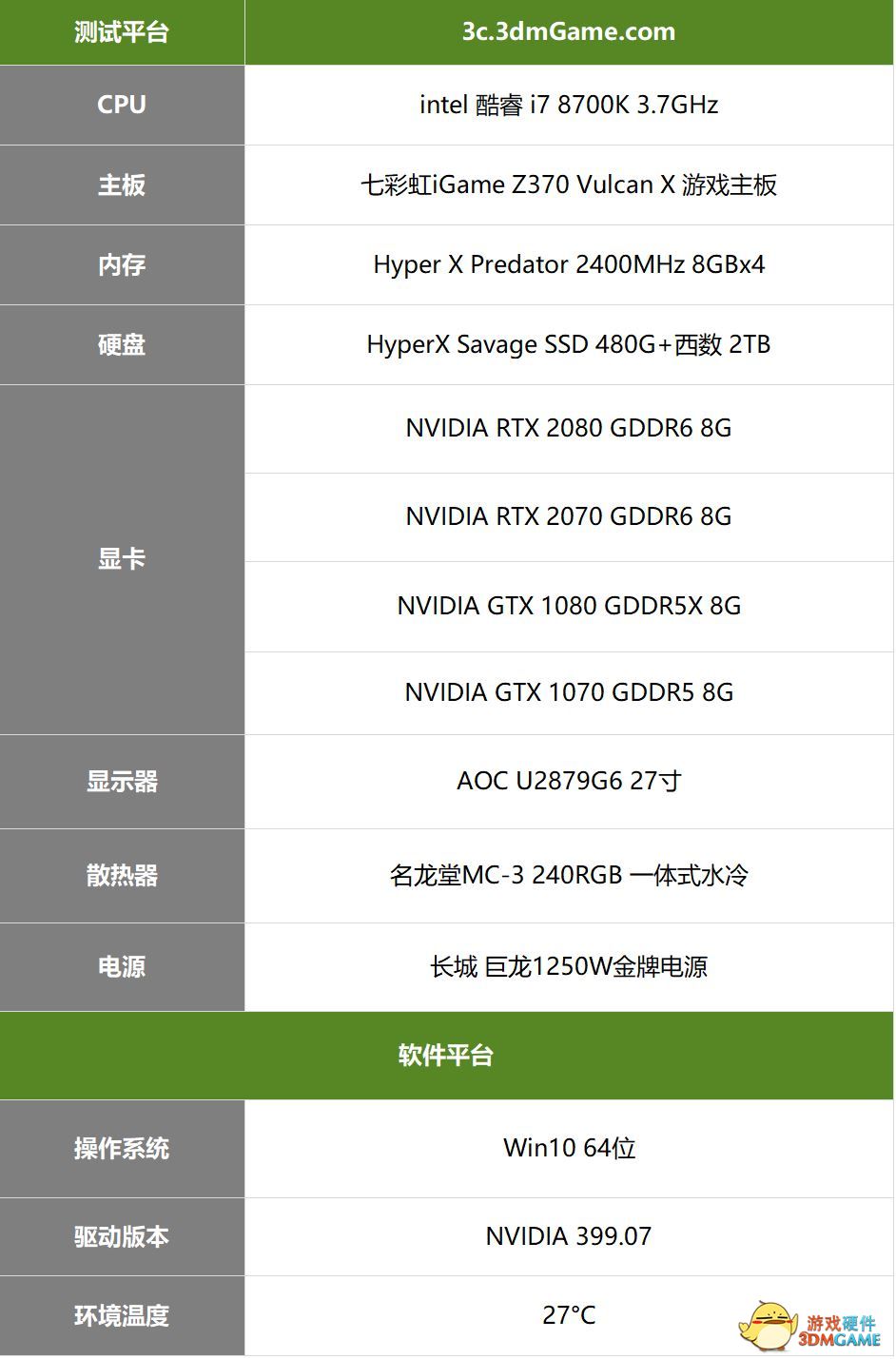896x1359 pixels.
Task: Click the 软件平台 section header
Action: coord(447,1056)
